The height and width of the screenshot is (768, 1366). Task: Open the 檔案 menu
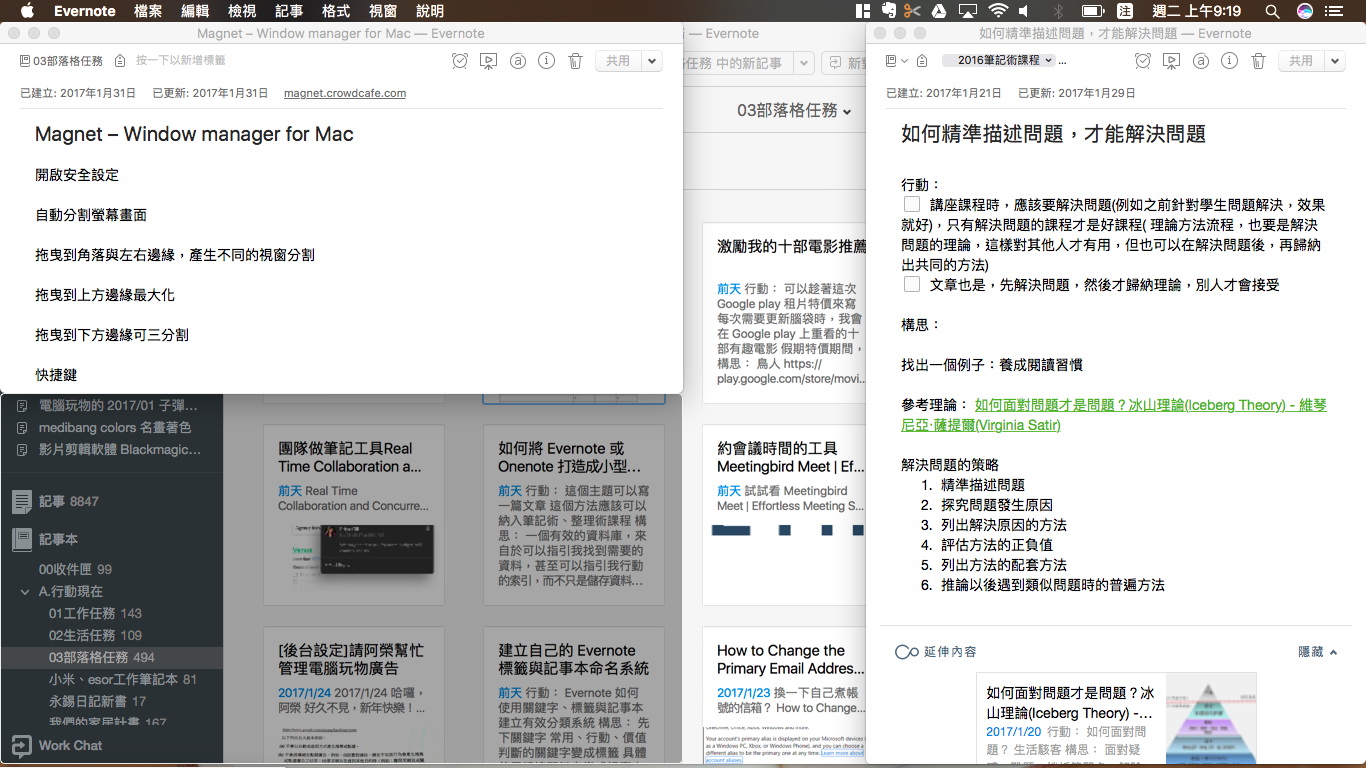click(148, 11)
